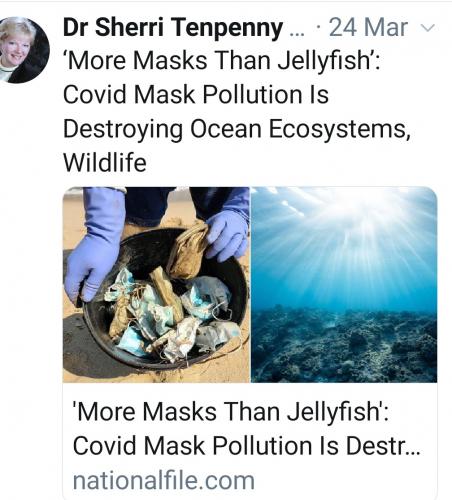The width and height of the screenshot is (452, 500).
Task: Select tweet line 'Covid Mask Pollution Is'
Action: pos(196,95)
